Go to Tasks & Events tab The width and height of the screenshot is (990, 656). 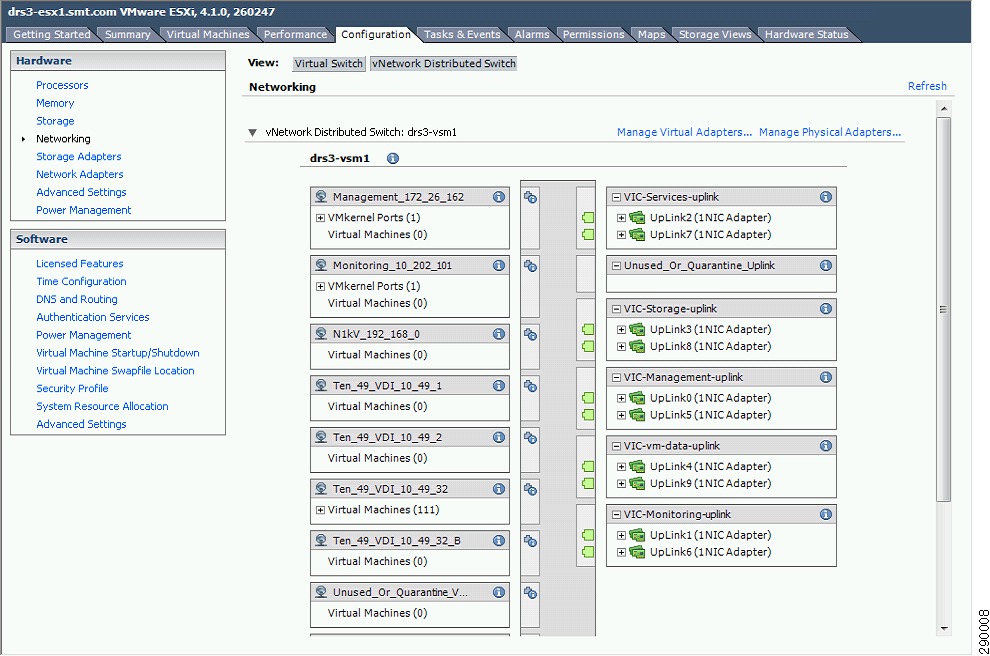(x=462, y=35)
